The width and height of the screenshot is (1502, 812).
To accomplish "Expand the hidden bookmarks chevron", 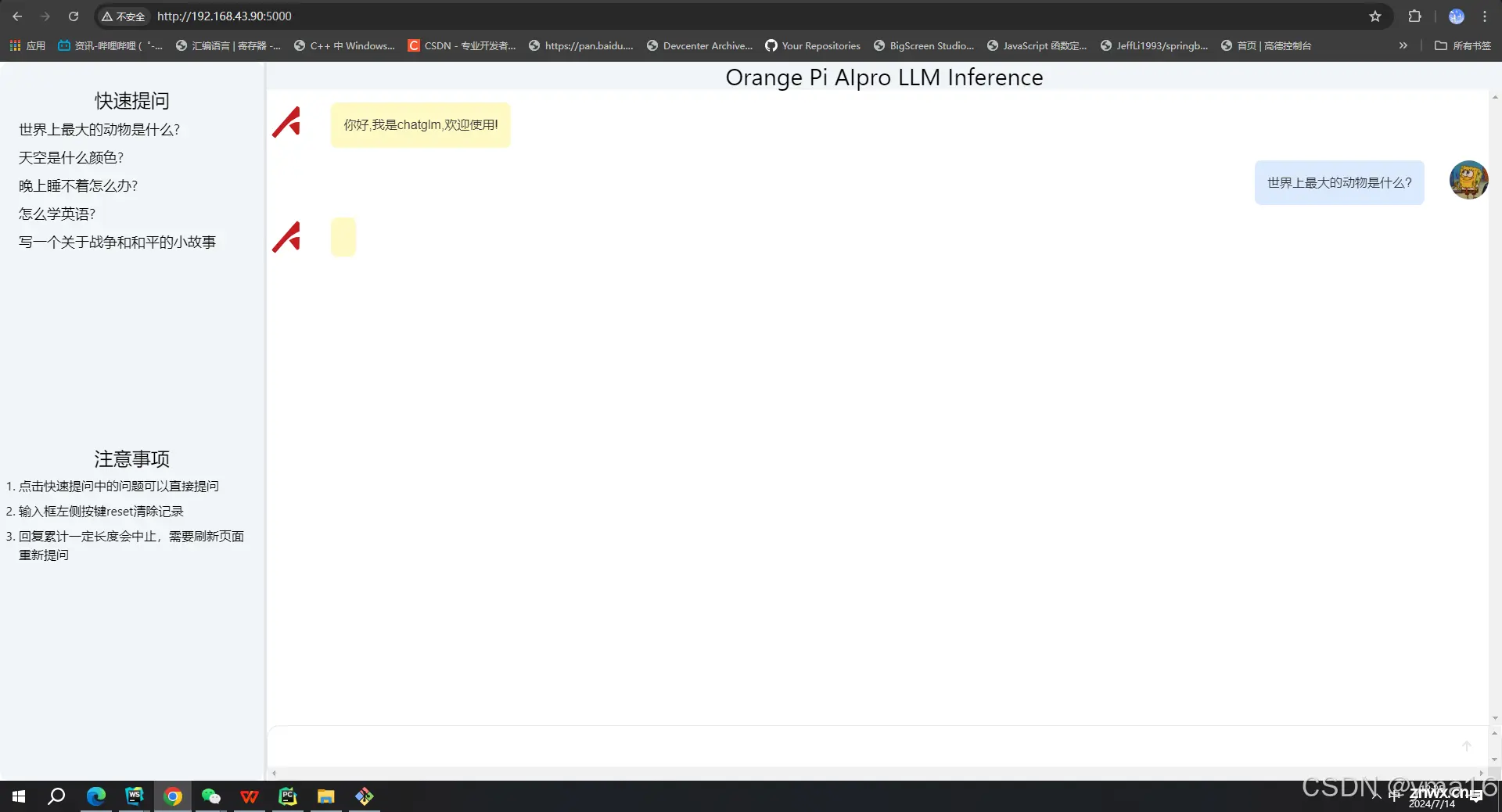I will 1403,45.
